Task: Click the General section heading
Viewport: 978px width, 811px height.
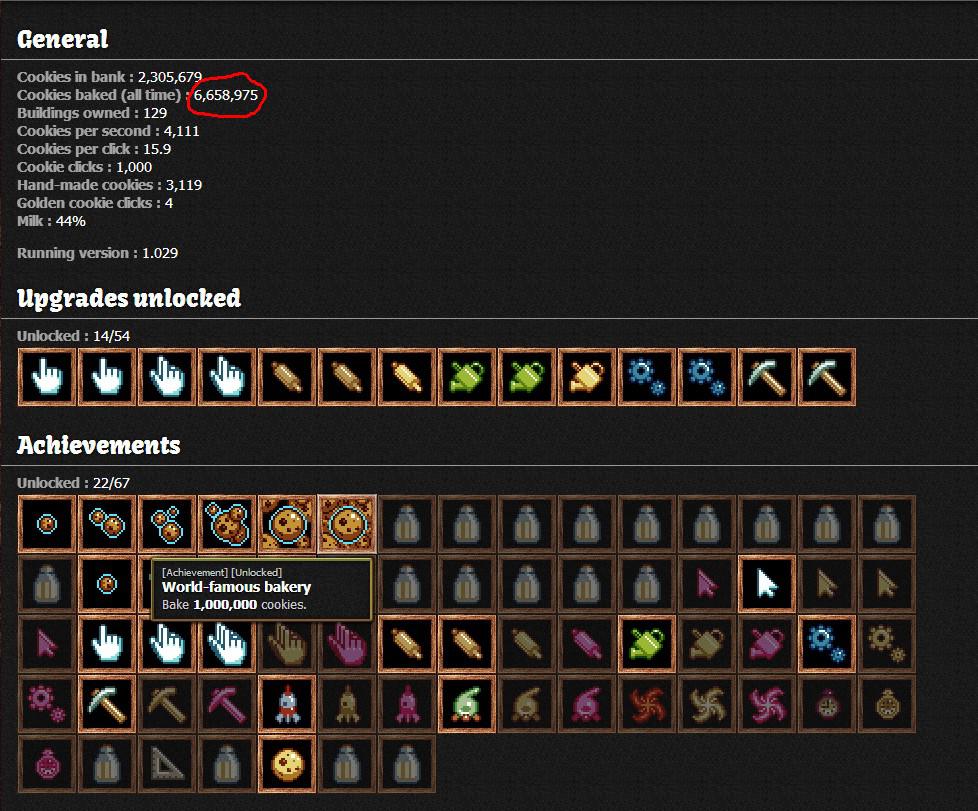Action: [62, 39]
